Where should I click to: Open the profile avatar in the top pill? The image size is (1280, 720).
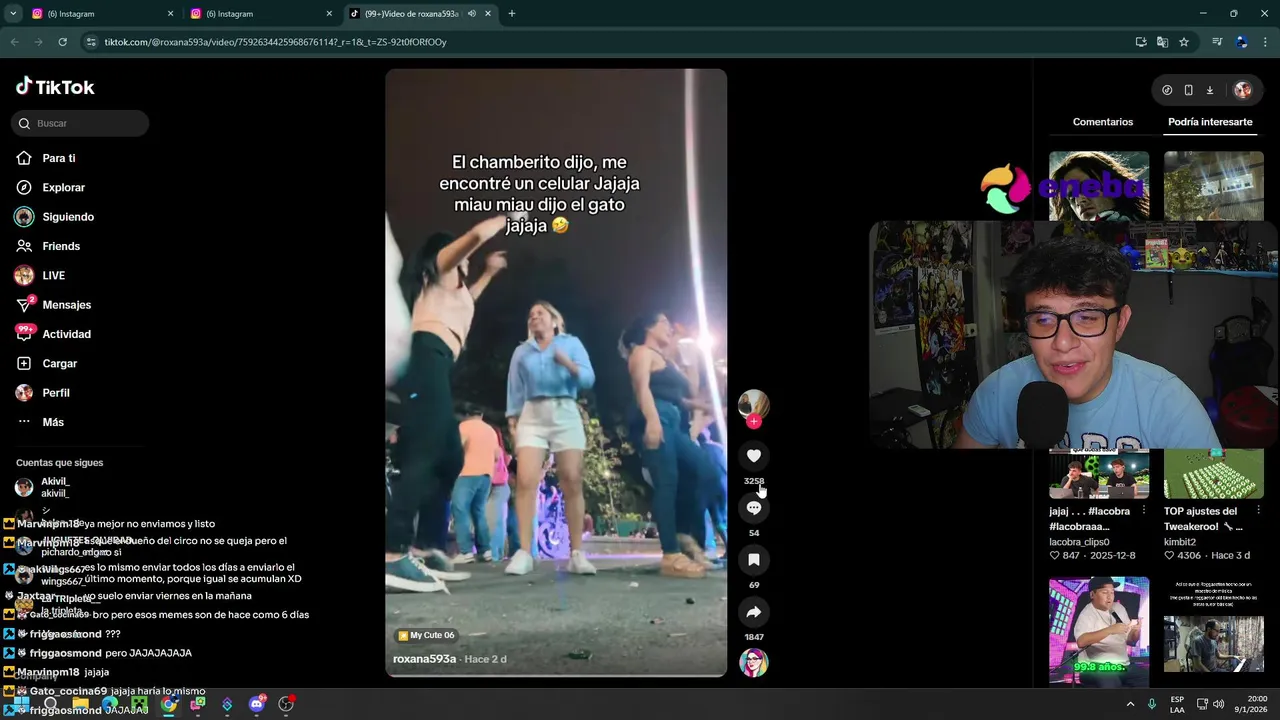[1243, 90]
